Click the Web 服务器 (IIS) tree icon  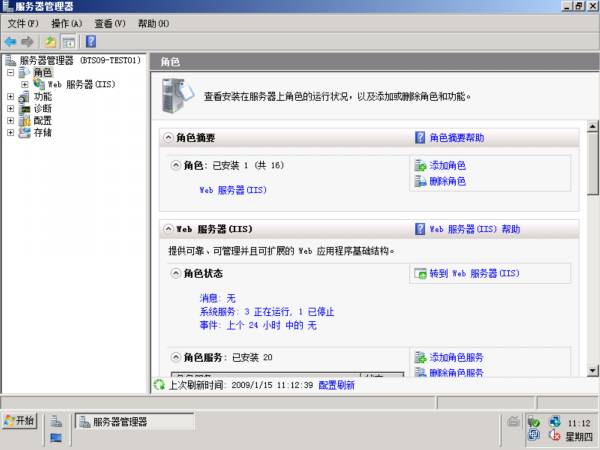[39, 84]
